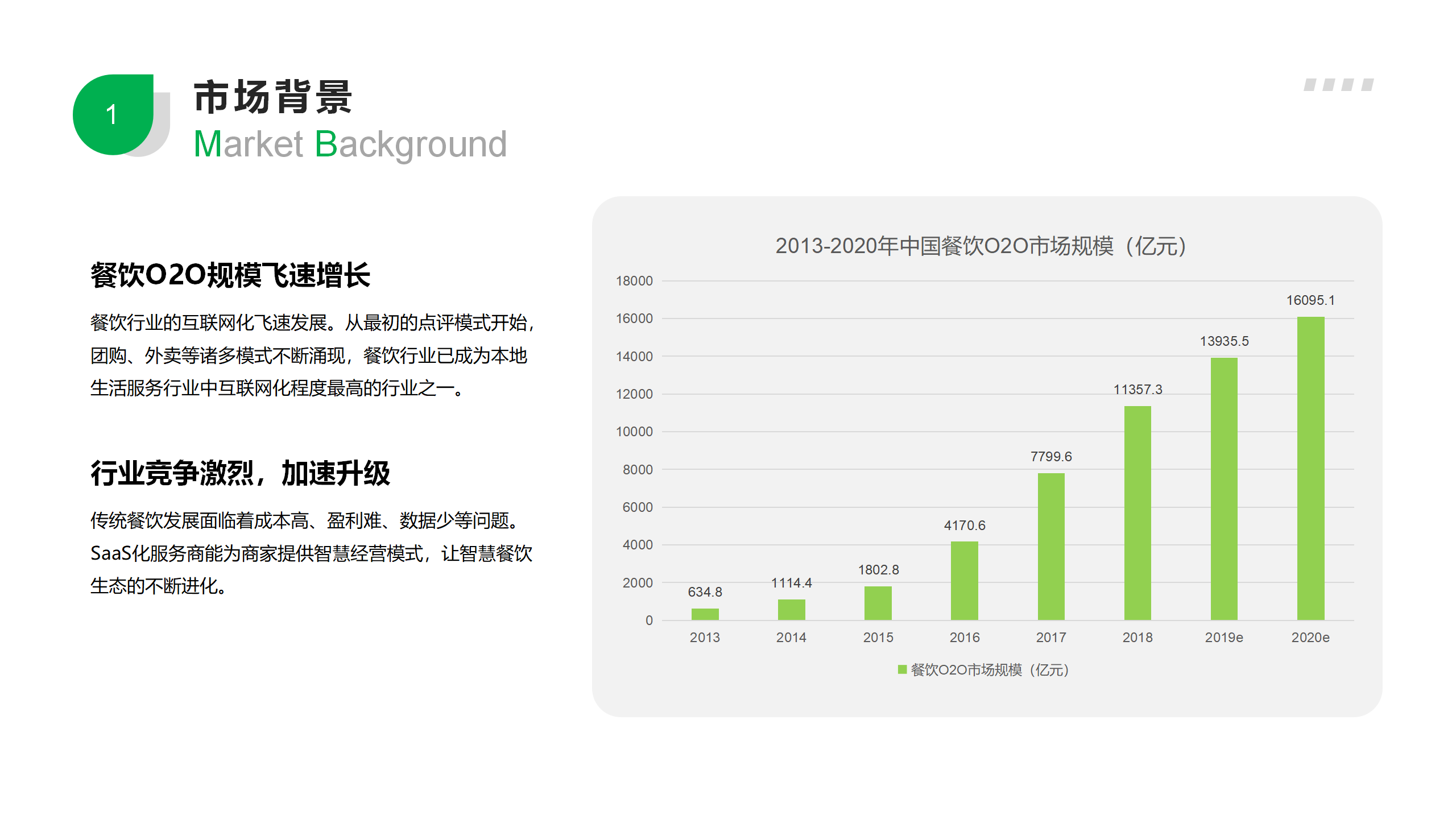Select the chart title 2013-2020年中国餐饮O2O市场规模

point(981,246)
